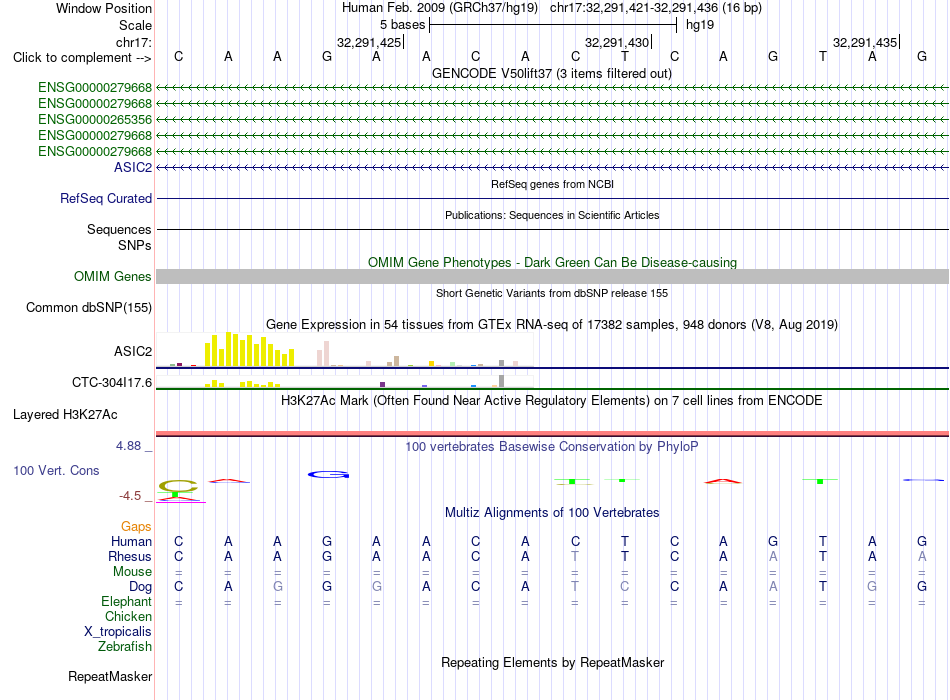Click the 4.88 PhyloP upper limit value

coord(128,446)
